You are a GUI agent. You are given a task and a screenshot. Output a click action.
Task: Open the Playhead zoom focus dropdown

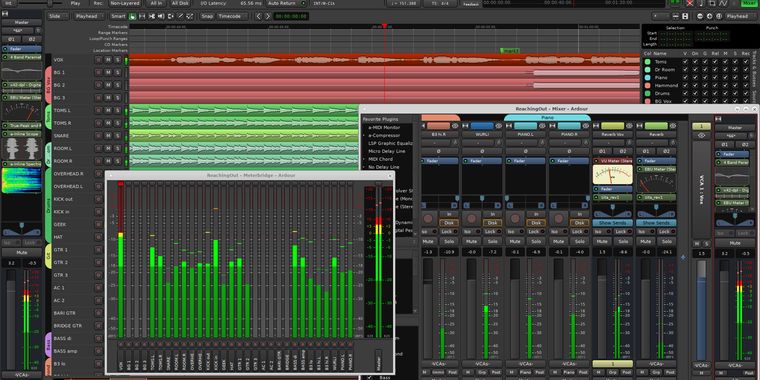click(740, 16)
